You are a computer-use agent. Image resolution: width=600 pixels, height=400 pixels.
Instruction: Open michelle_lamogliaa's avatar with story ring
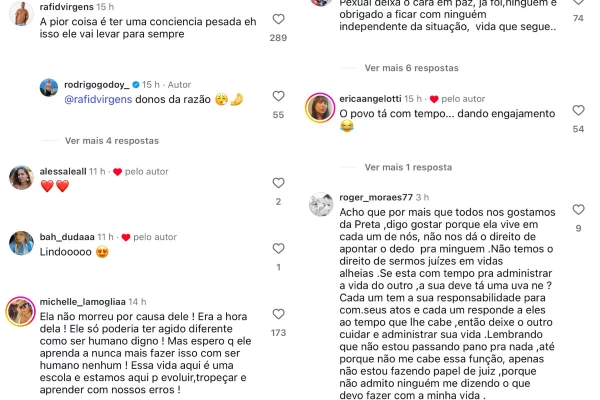pos(21,311)
